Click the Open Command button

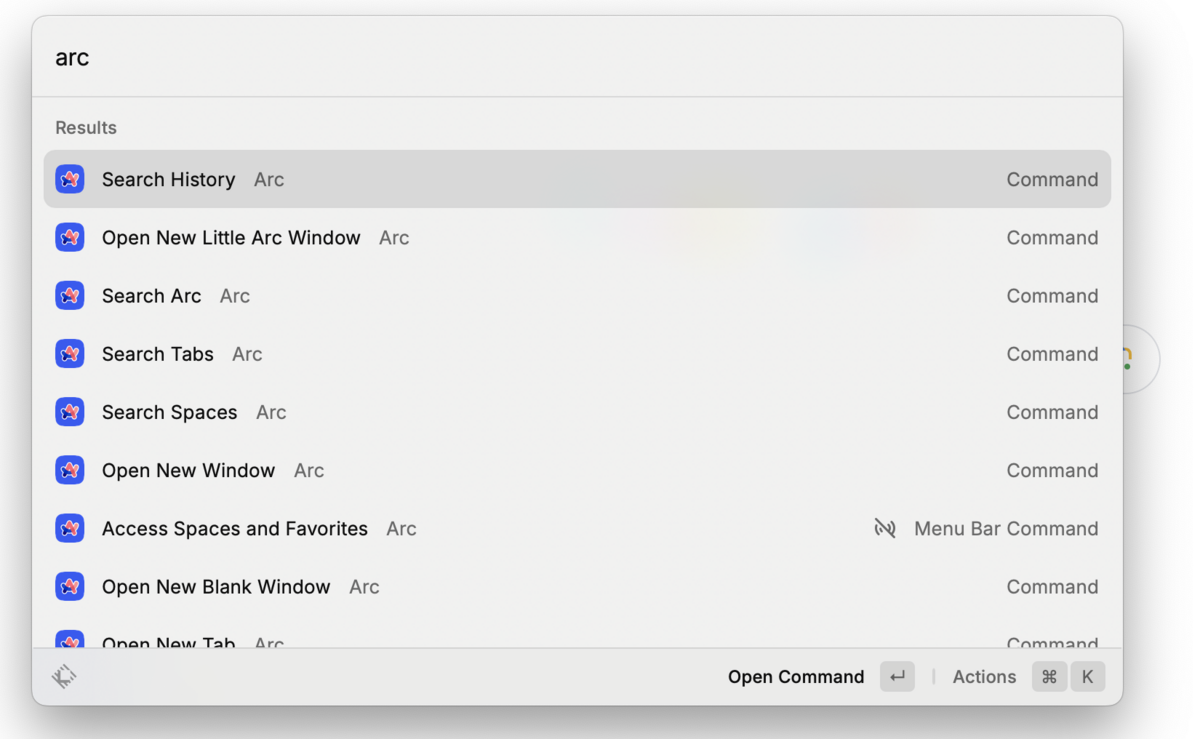pyautogui.click(x=820, y=677)
